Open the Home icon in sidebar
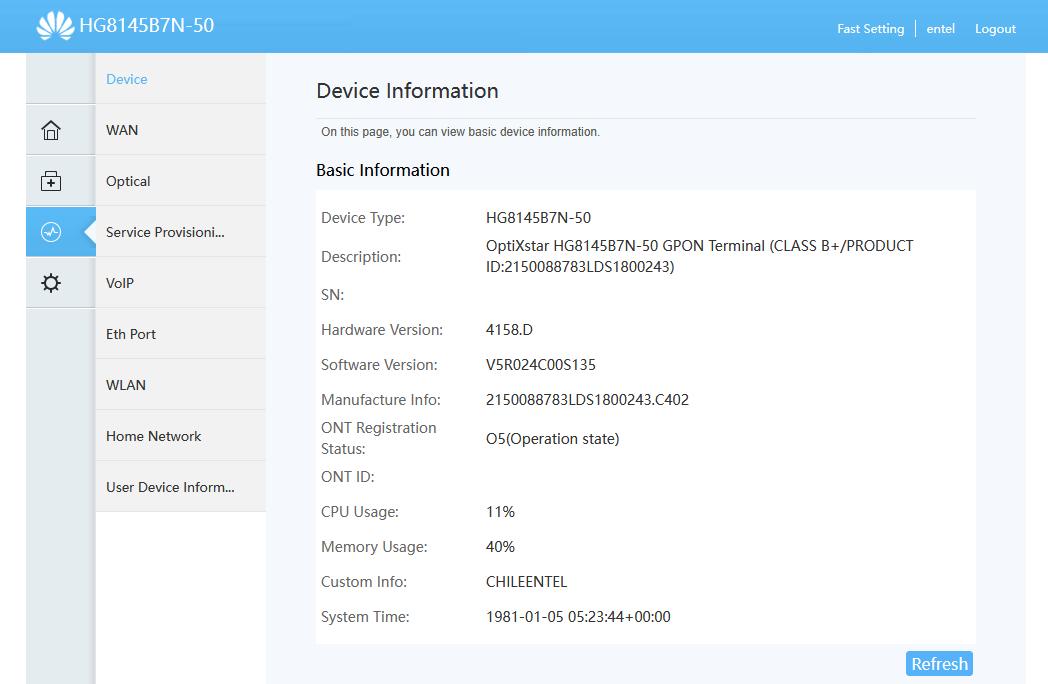This screenshot has width=1048, height=684. point(51,130)
